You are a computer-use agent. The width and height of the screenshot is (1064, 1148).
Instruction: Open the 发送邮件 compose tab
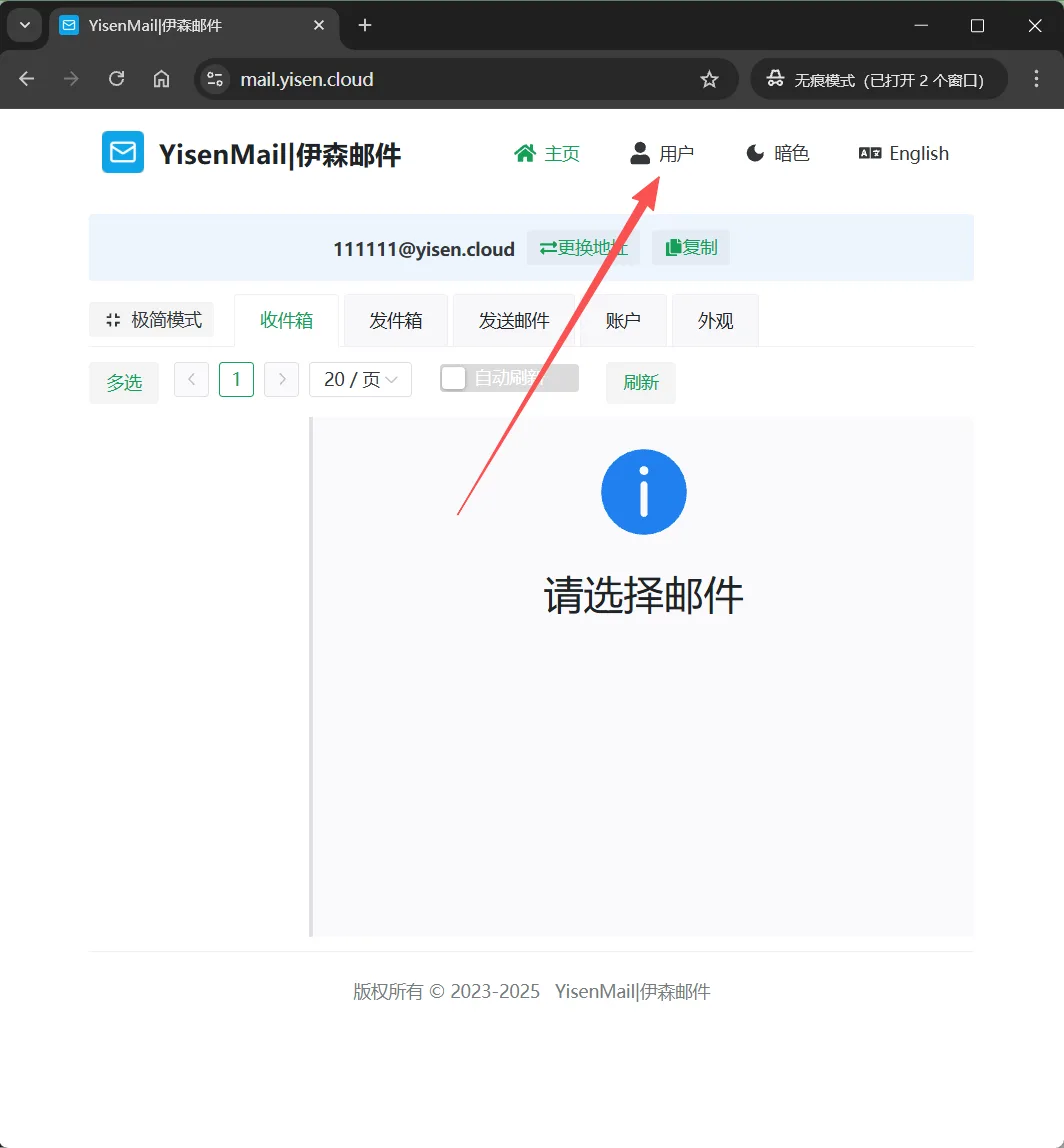pos(514,320)
